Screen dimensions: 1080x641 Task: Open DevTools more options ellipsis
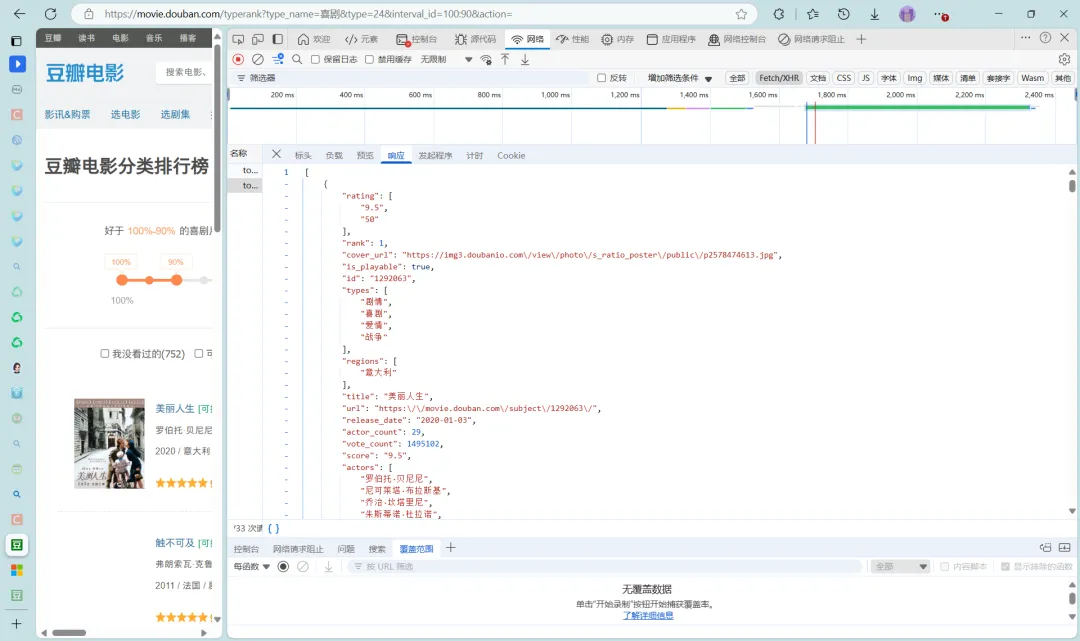[x=1026, y=38]
